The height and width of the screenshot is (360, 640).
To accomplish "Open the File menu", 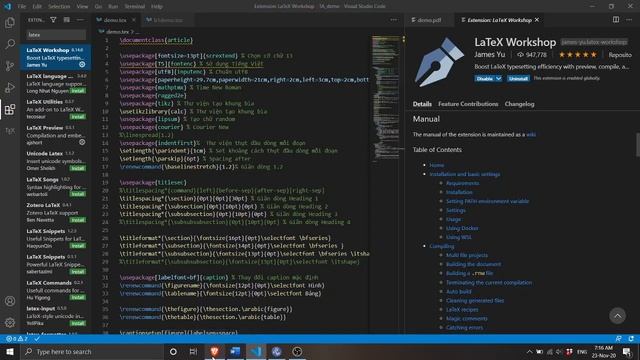I will [22, 7].
